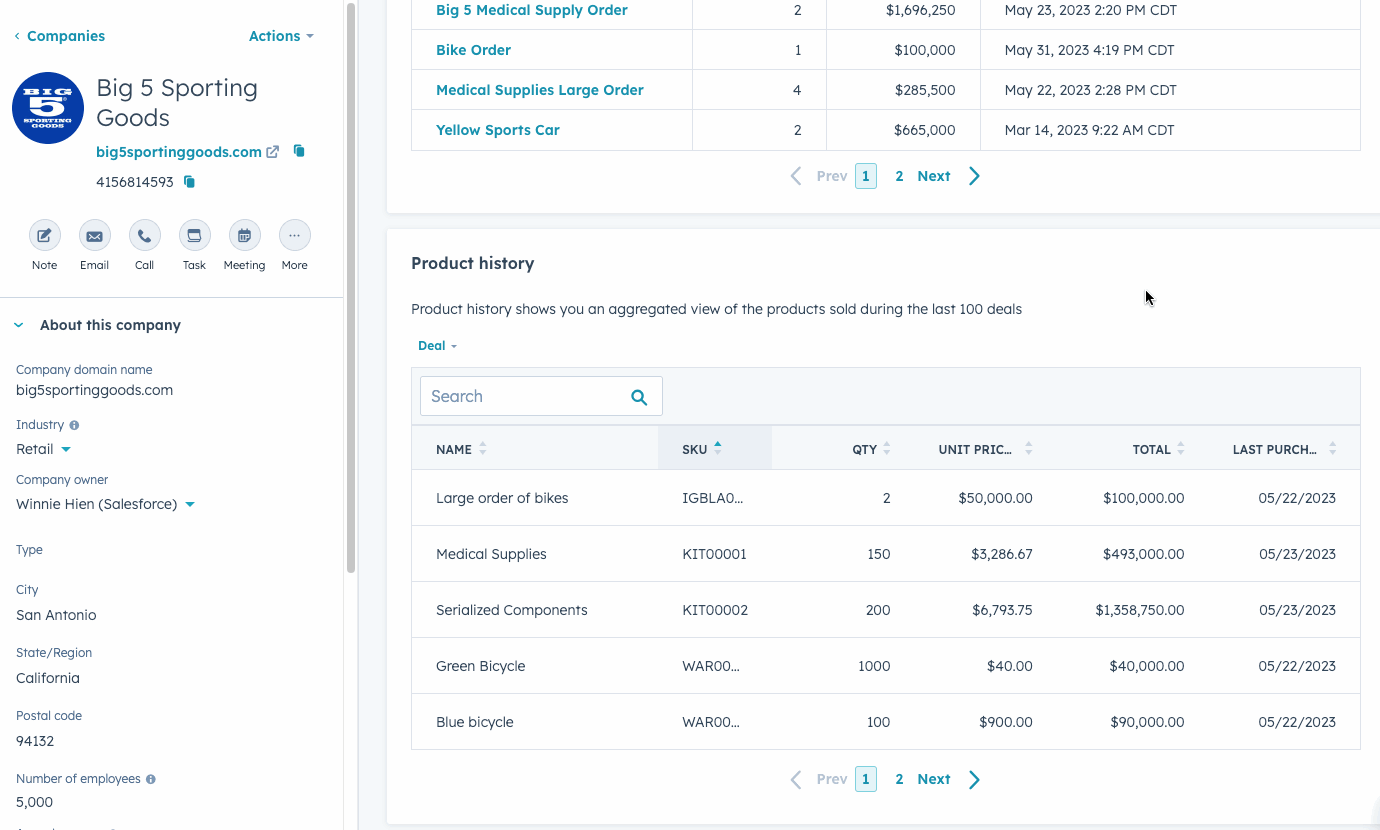Click the Mar 14, 2023 9:22 AM CDT date
This screenshot has height=830, width=1380.
point(1089,130)
